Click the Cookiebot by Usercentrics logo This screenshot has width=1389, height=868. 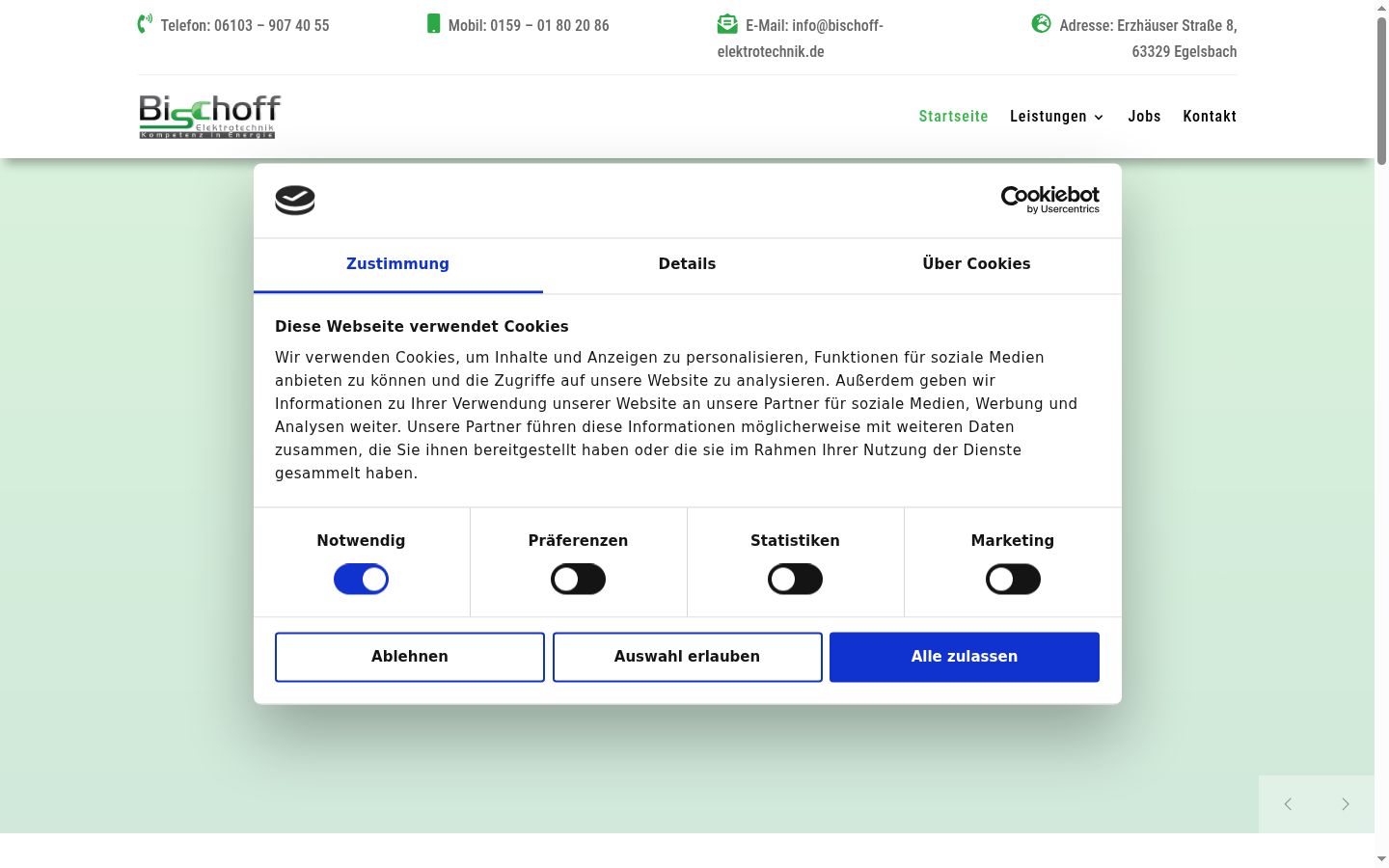coord(1050,200)
